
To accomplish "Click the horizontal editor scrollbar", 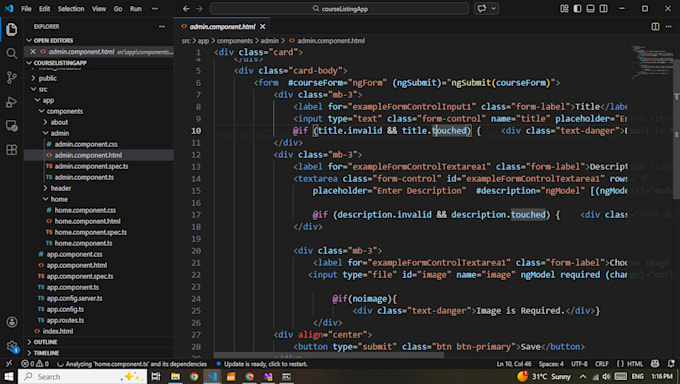I will click(x=329, y=355).
